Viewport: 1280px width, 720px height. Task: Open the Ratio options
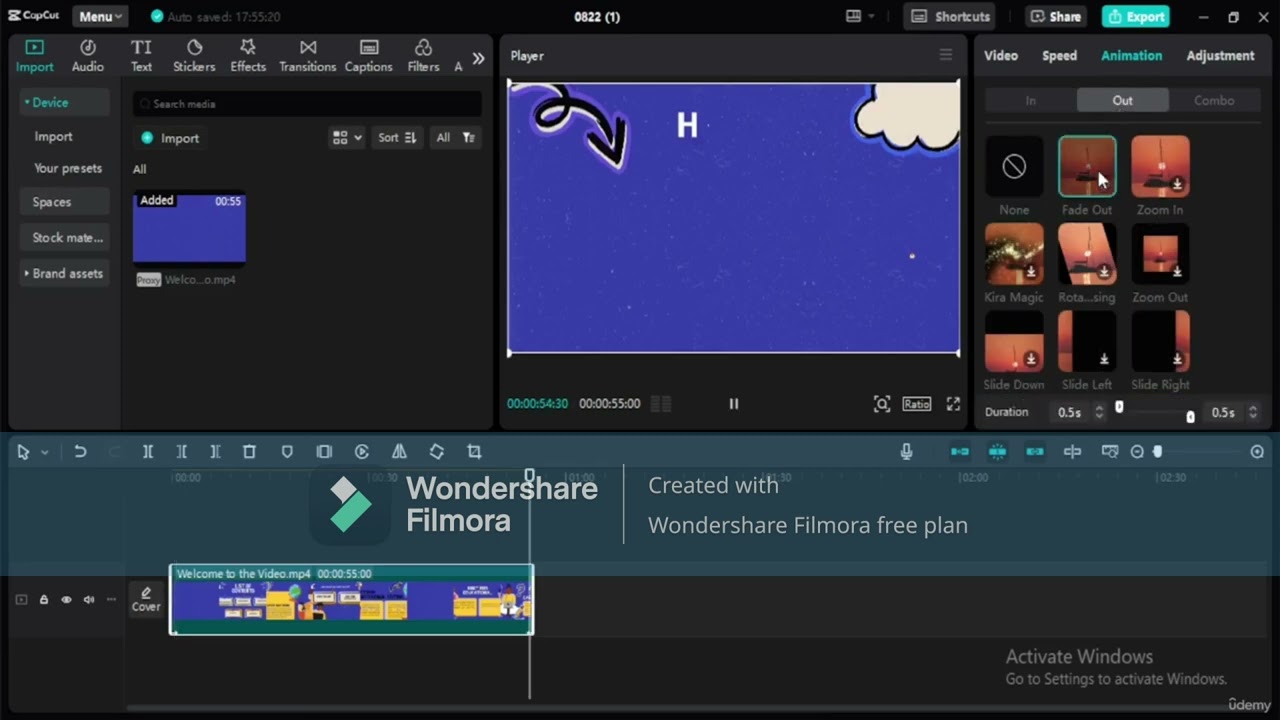coord(917,404)
